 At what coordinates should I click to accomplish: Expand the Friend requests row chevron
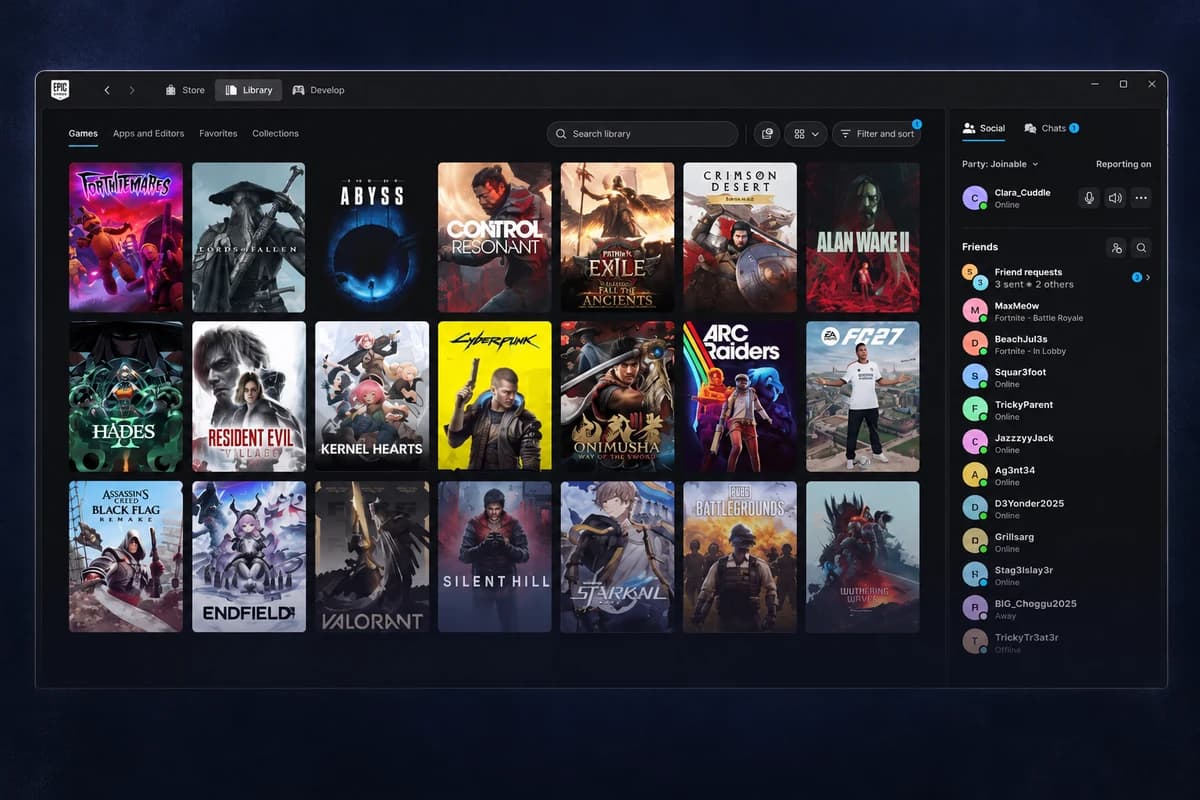pos(1148,277)
